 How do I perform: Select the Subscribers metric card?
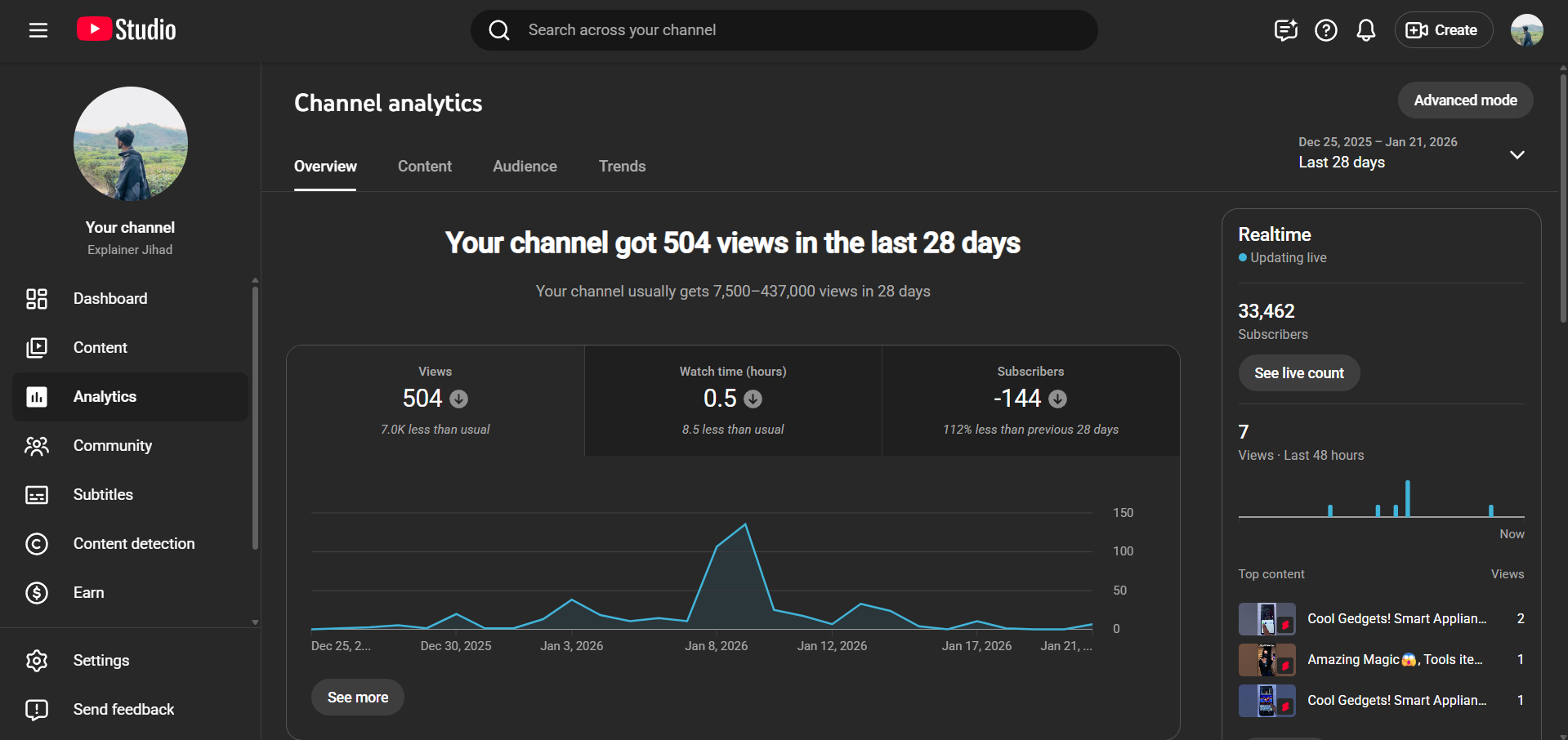coord(1030,400)
